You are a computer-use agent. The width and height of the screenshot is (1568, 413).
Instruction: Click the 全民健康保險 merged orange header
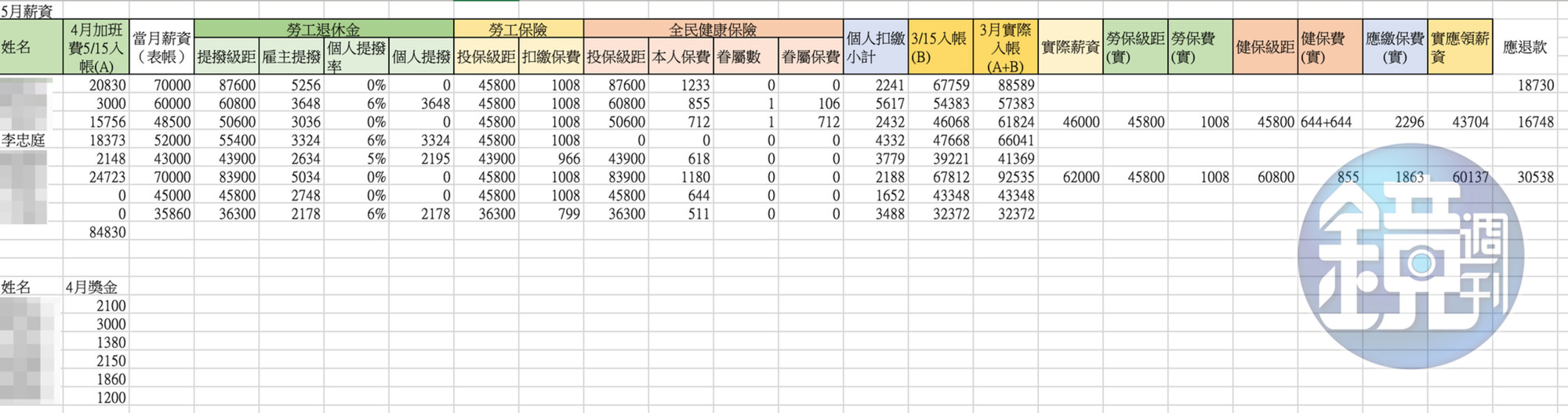coord(713,29)
